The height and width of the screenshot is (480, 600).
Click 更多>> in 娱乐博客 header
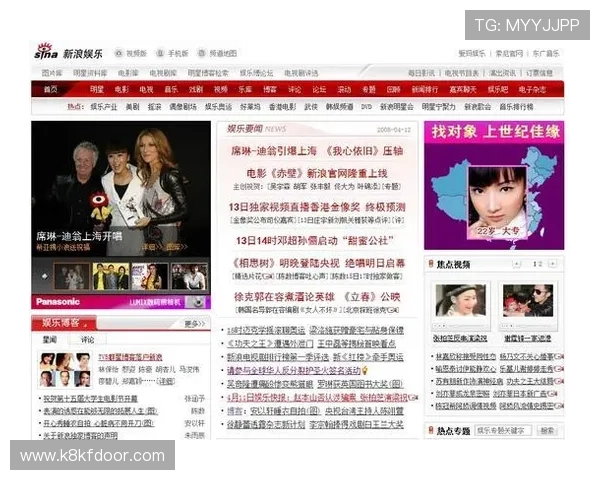click(x=195, y=324)
